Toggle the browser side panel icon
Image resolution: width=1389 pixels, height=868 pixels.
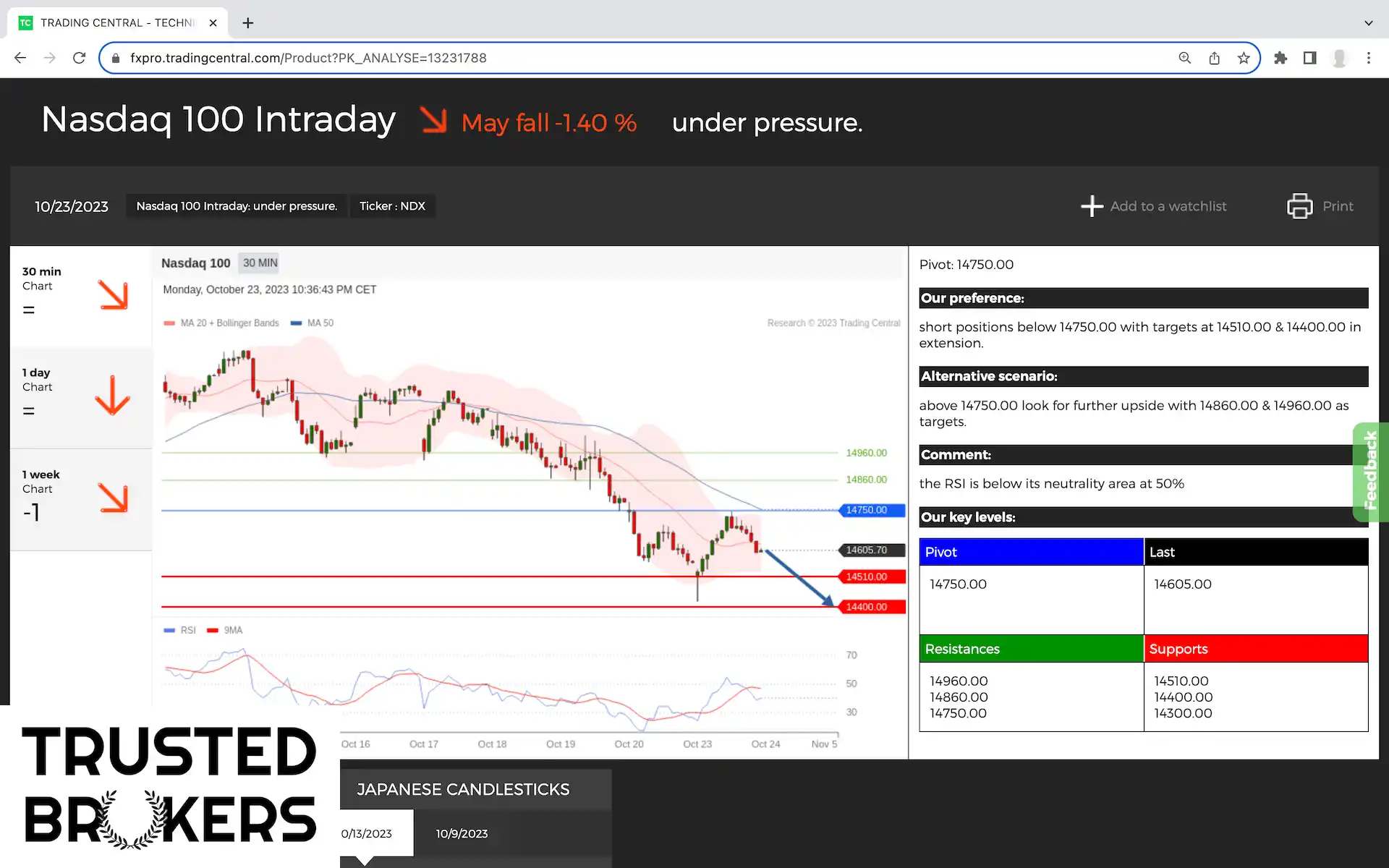(x=1309, y=58)
